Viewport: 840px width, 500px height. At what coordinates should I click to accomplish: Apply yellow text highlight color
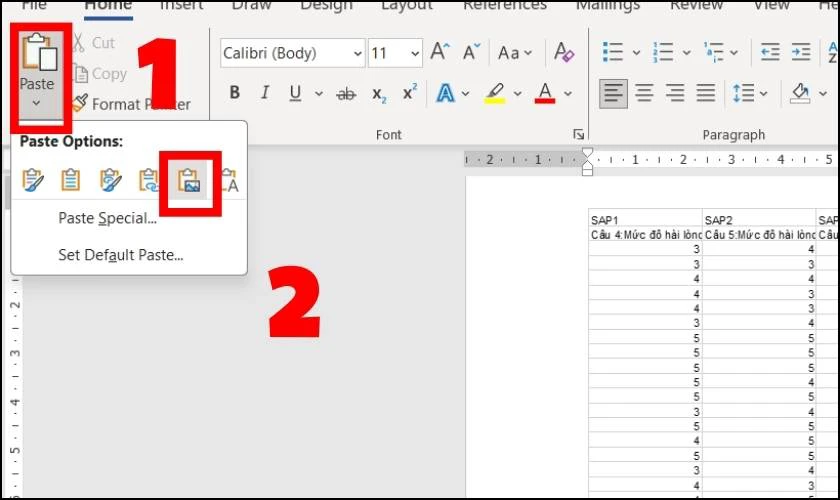tap(496, 93)
